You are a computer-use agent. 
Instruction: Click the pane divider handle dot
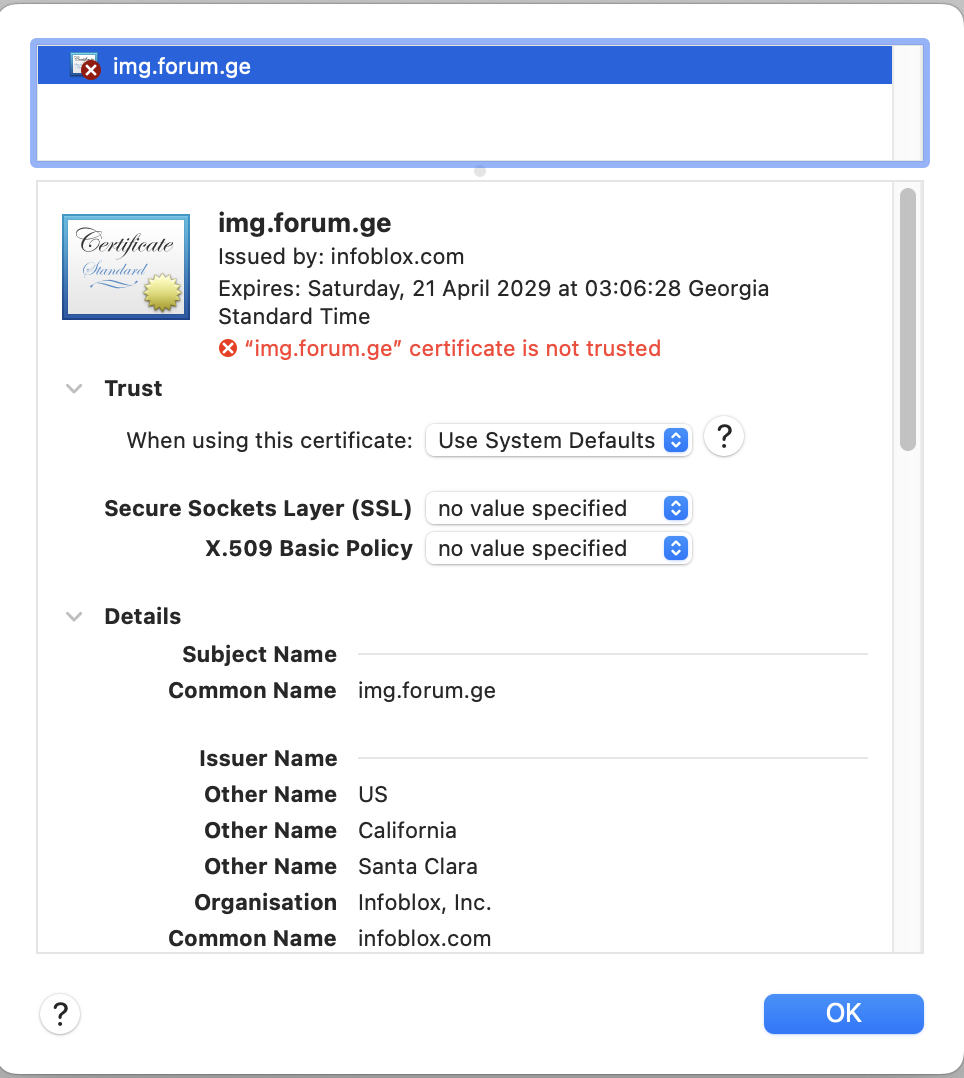point(480,171)
